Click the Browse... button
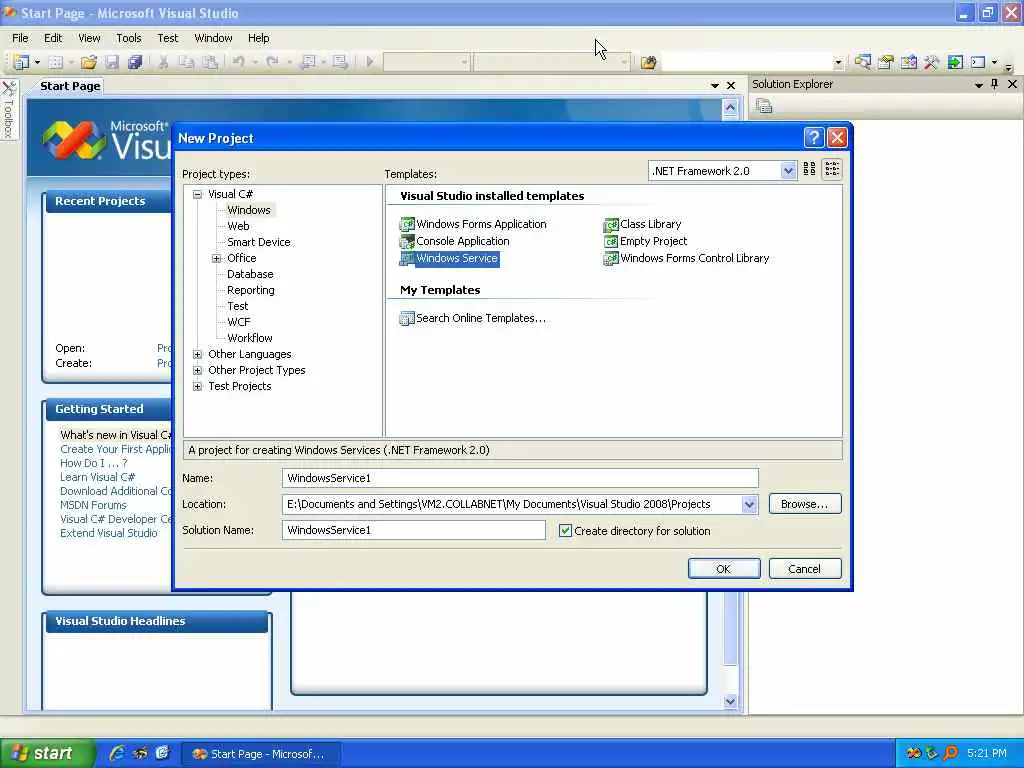This screenshot has height=768, width=1024. point(805,504)
